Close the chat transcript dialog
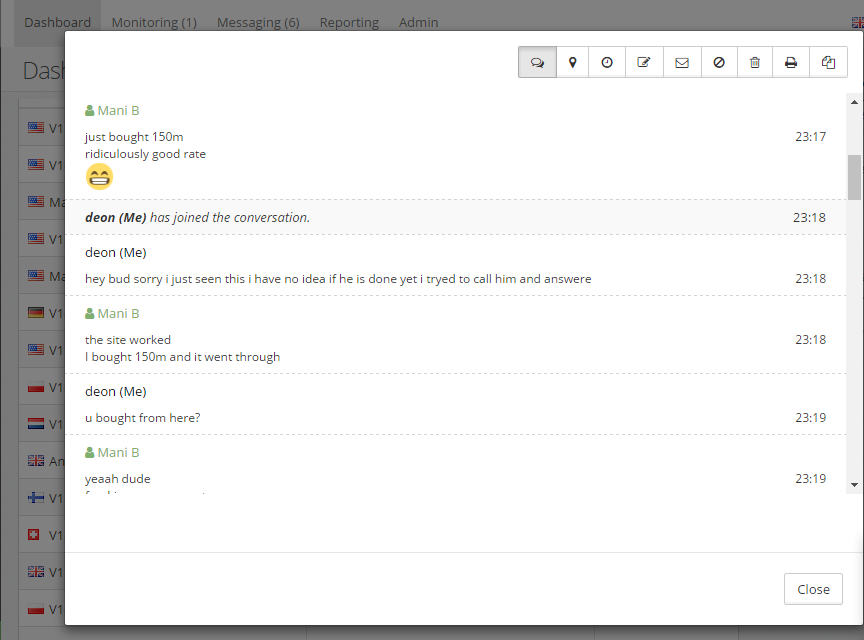Screen dimensions: 864x640 pos(813,589)
